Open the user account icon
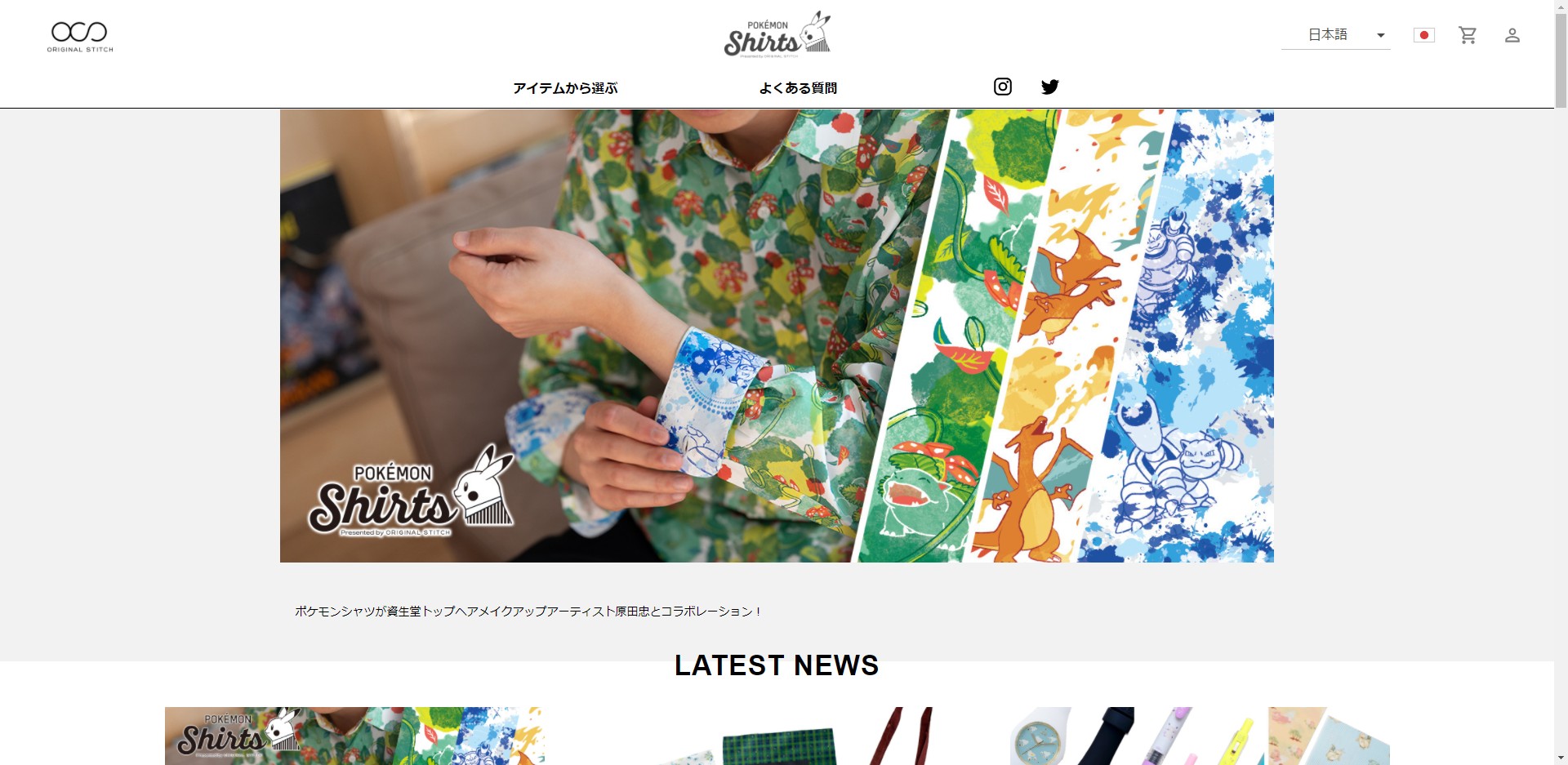The width and height of the screenshot is (1568, 765). pyautogui.click(x=1512, y=35)
